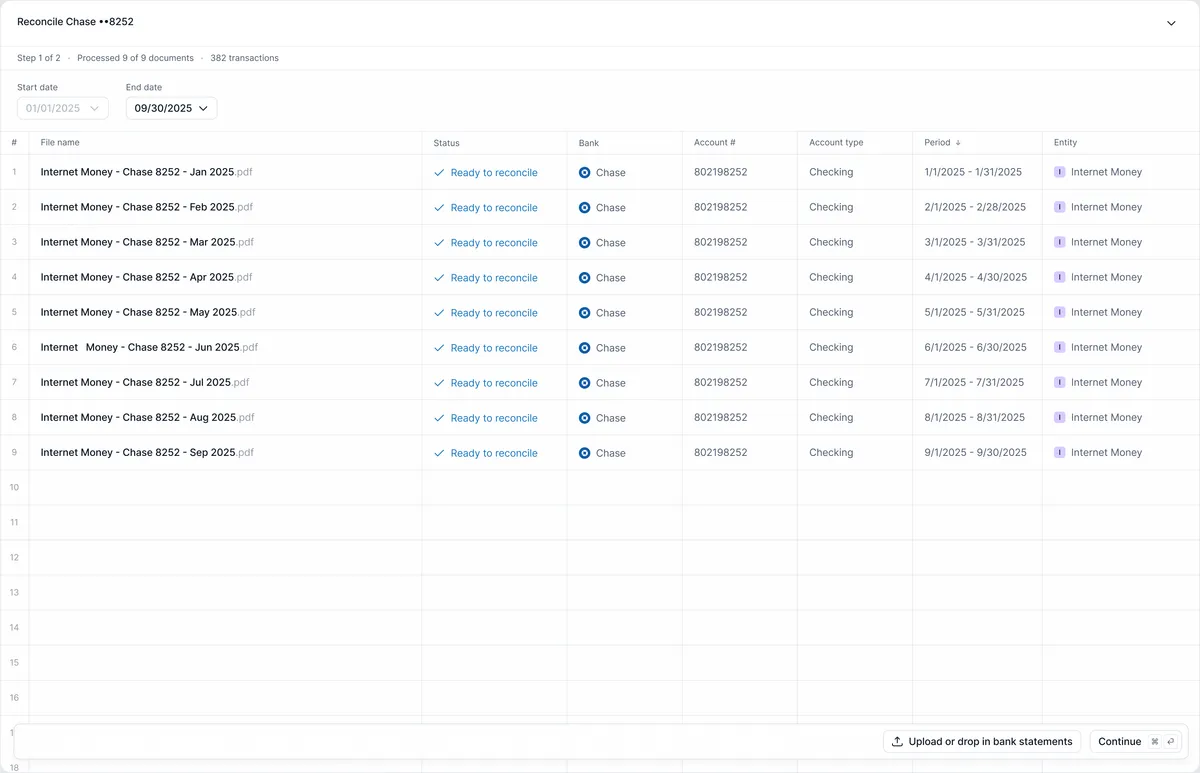
Task: Click the entity badge icon in Feb 2025 row
Action: pyautogui.click(x=1060, y=207)
